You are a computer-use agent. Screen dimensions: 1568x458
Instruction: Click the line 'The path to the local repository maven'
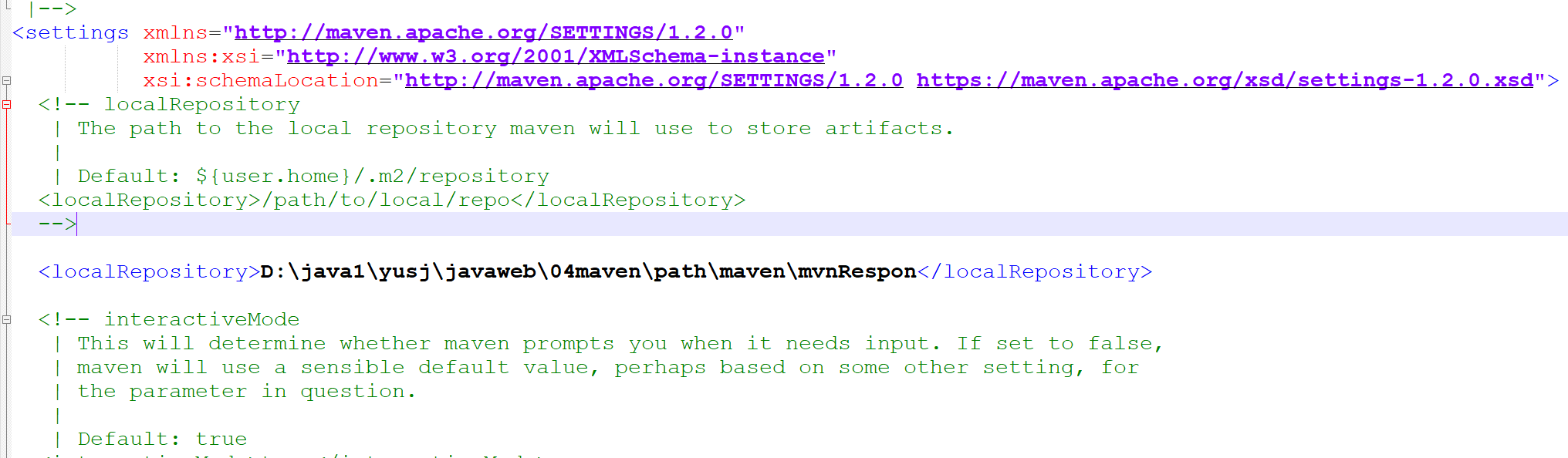[515, 128]
